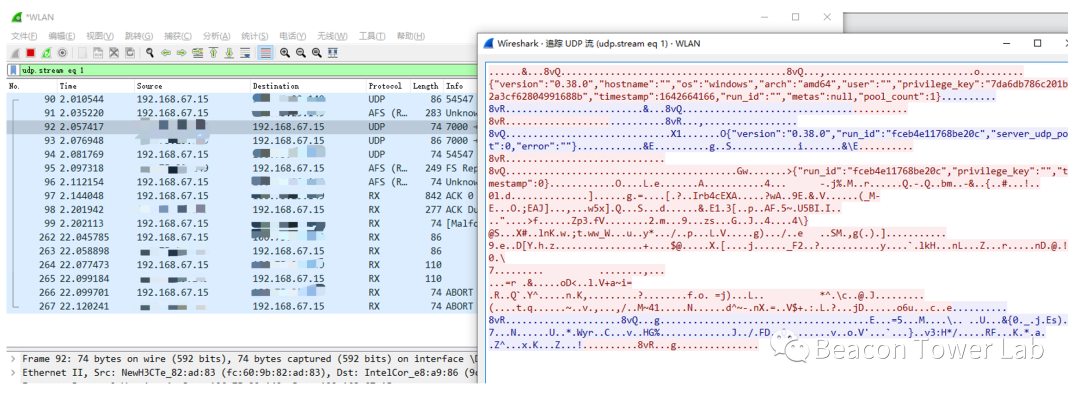The height and width of the screenshot is (394, 1080).
Task: Select packet 96 at time 2.112154
Action: pos(242,182)
